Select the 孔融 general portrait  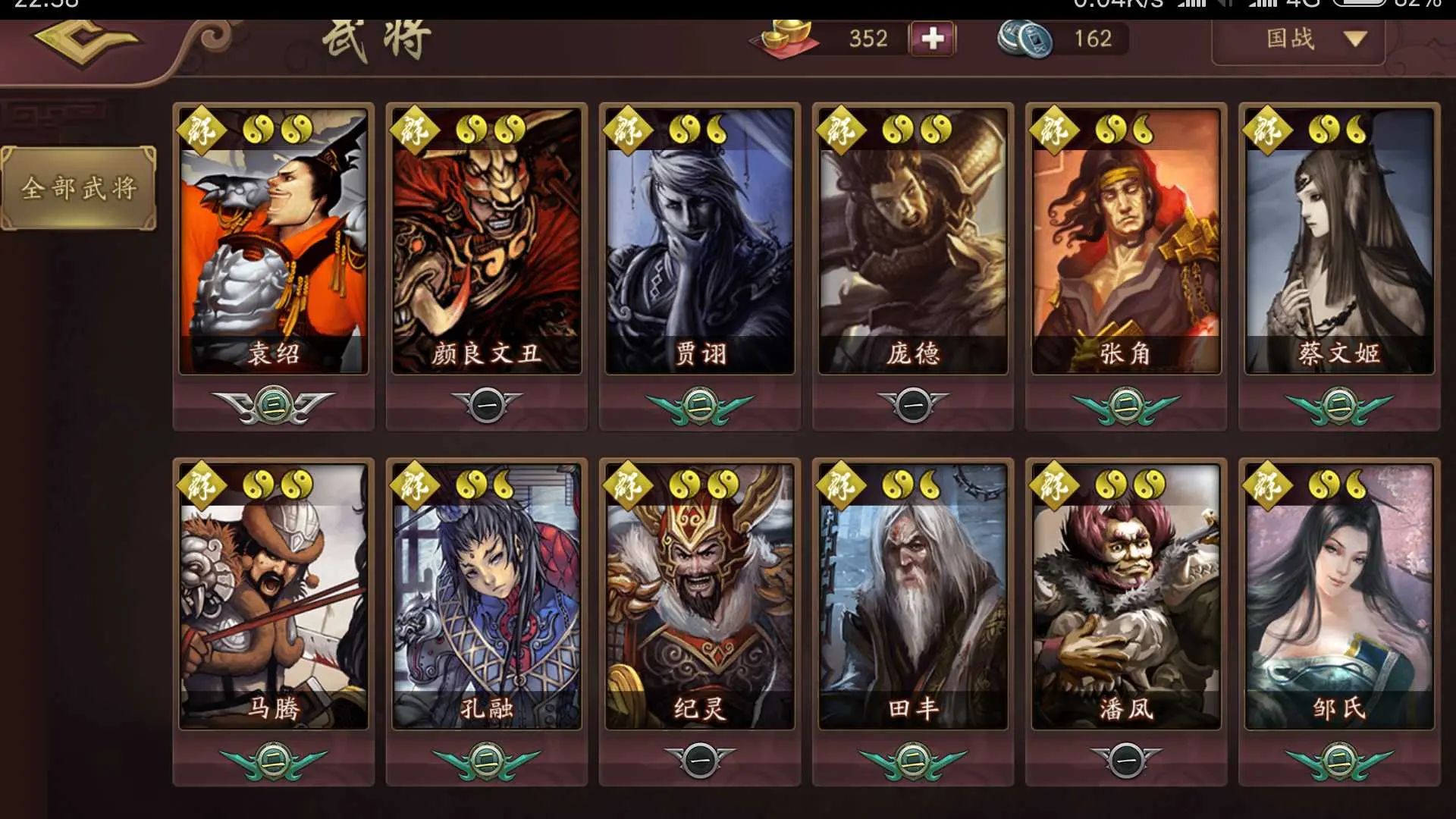point(487,596)
